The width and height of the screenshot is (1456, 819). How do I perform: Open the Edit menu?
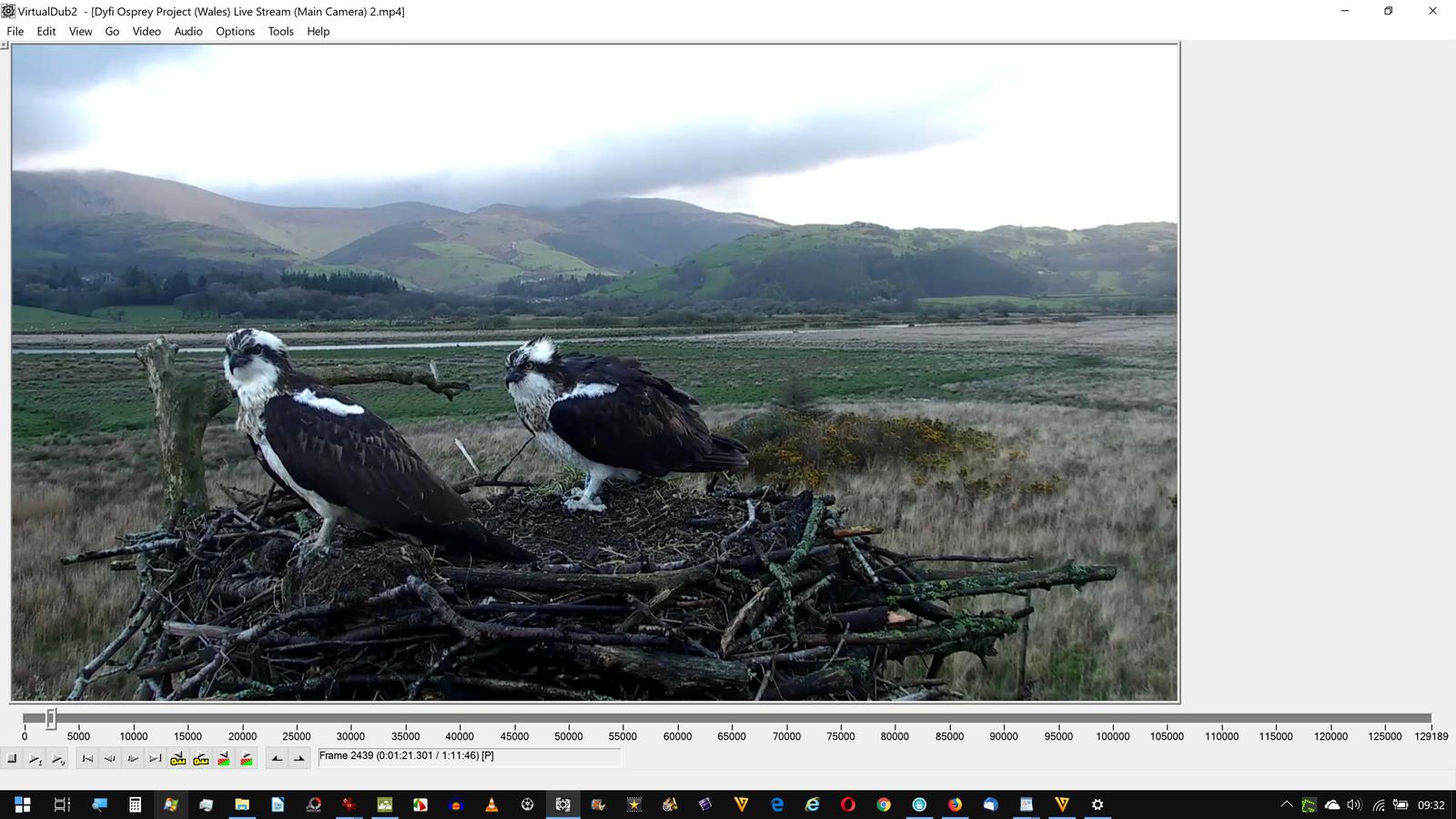point(46,31)
